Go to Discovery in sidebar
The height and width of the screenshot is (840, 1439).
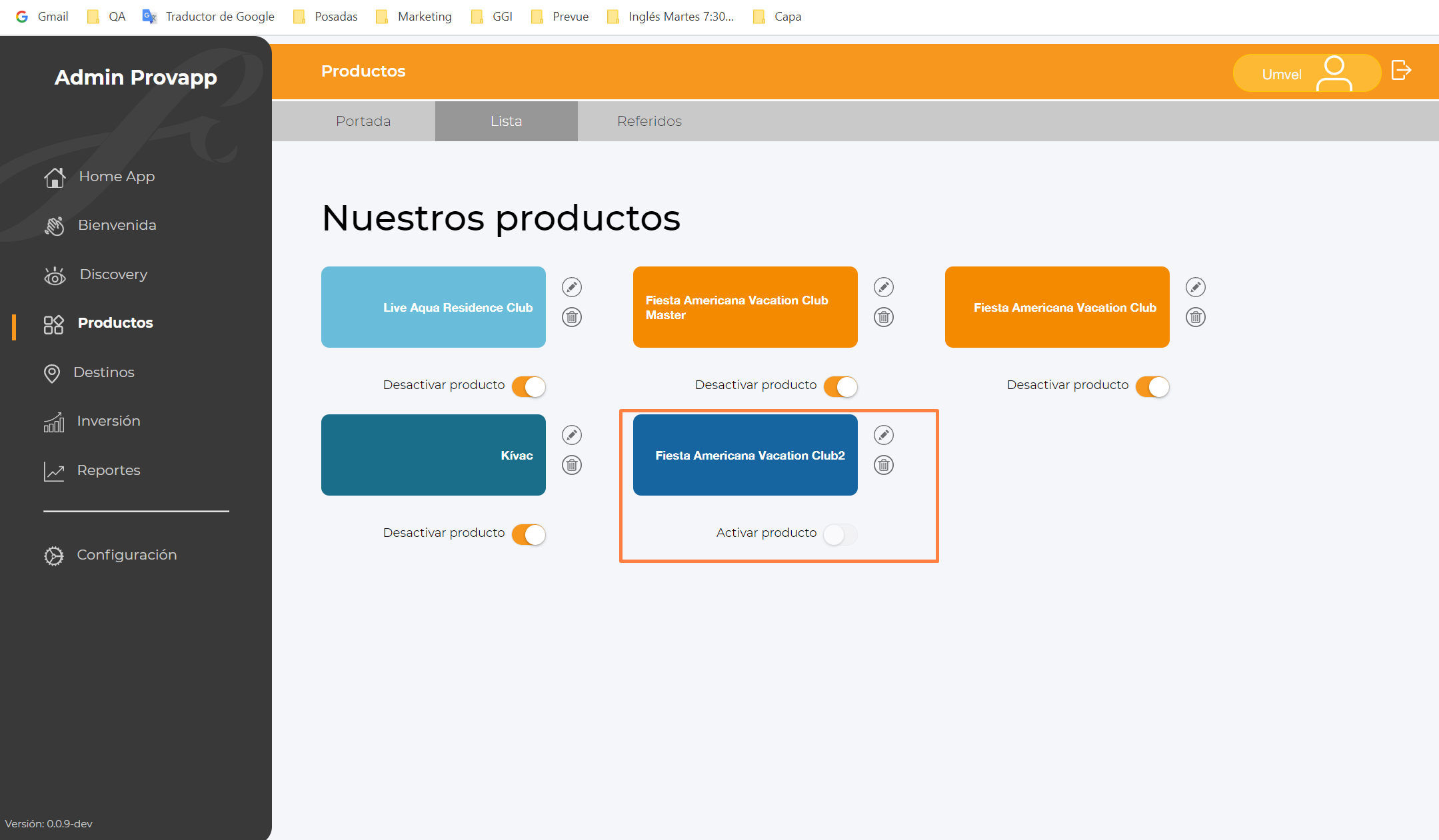point(113,274)
